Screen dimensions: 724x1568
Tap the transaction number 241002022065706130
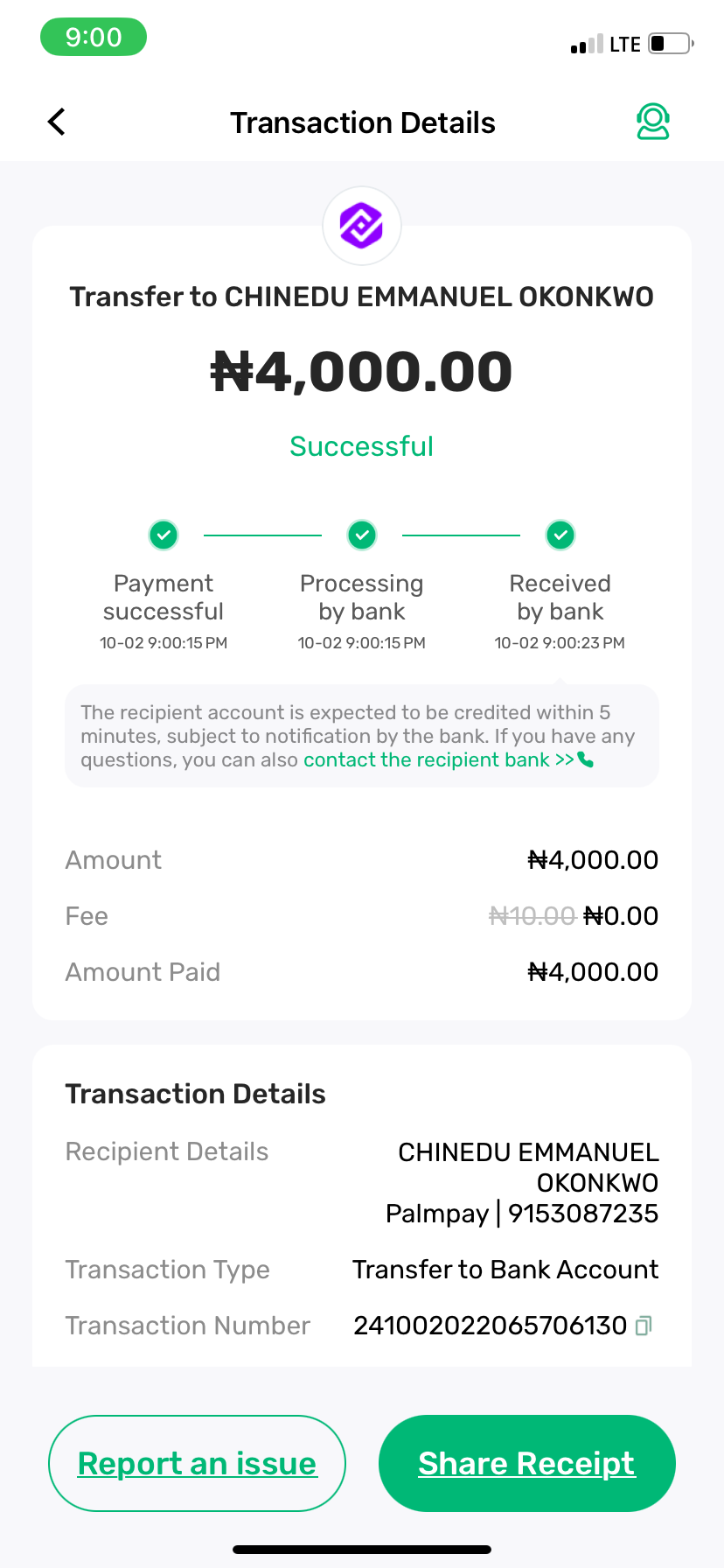click(x=490, y=1326)
